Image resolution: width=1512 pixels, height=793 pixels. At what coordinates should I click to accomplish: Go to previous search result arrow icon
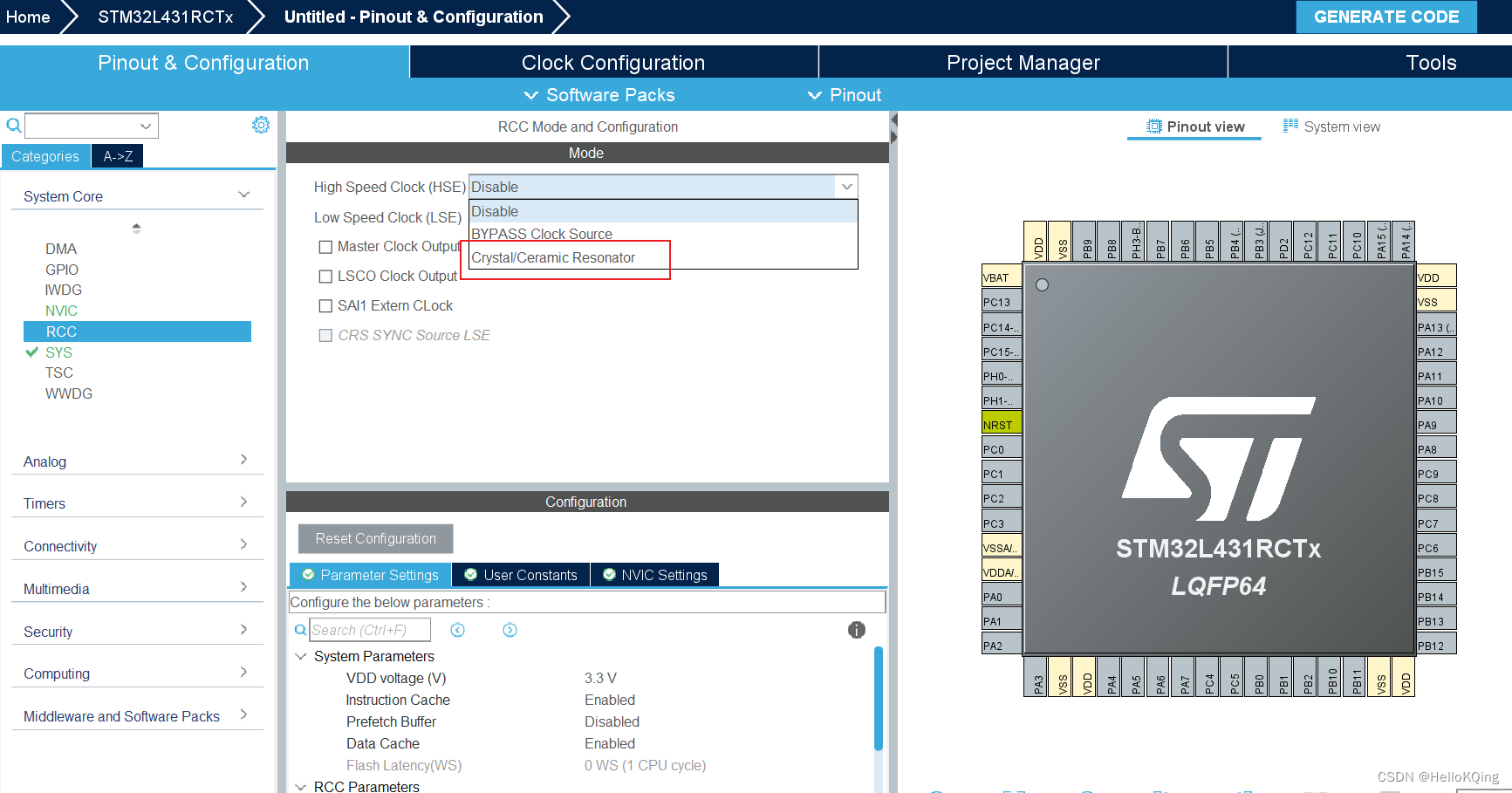coord(457,630)
